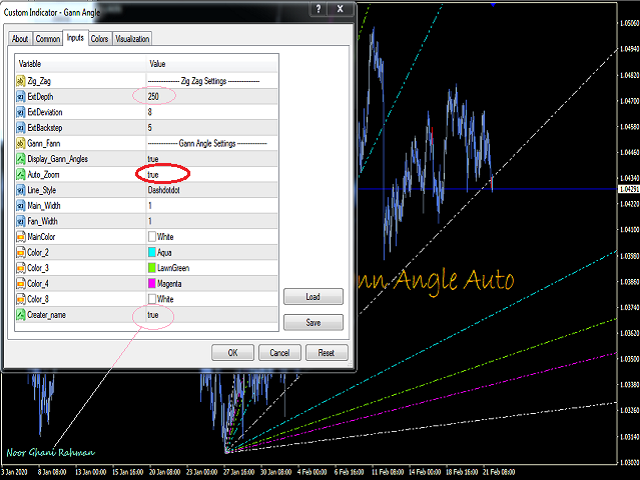This screenshot has width=640, height=480.
Task: Click the Load button
Action: [x=313, y=297]
